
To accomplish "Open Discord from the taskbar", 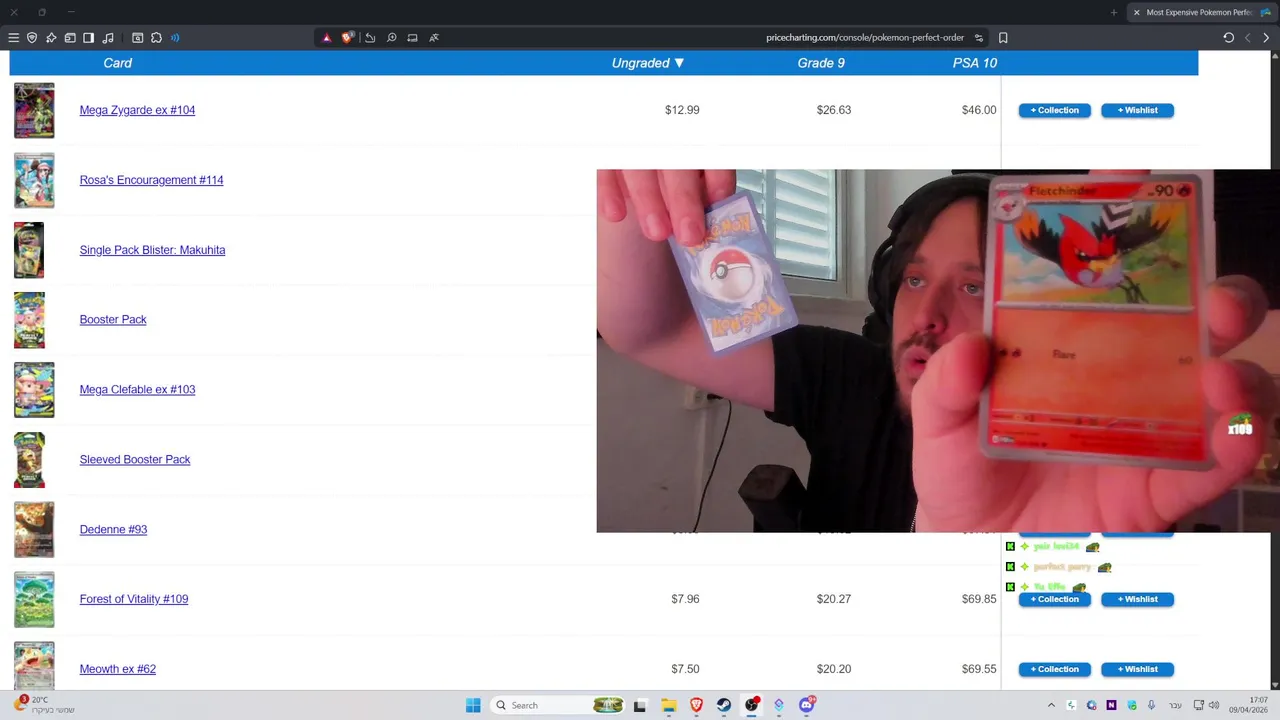I will (807, 705).
